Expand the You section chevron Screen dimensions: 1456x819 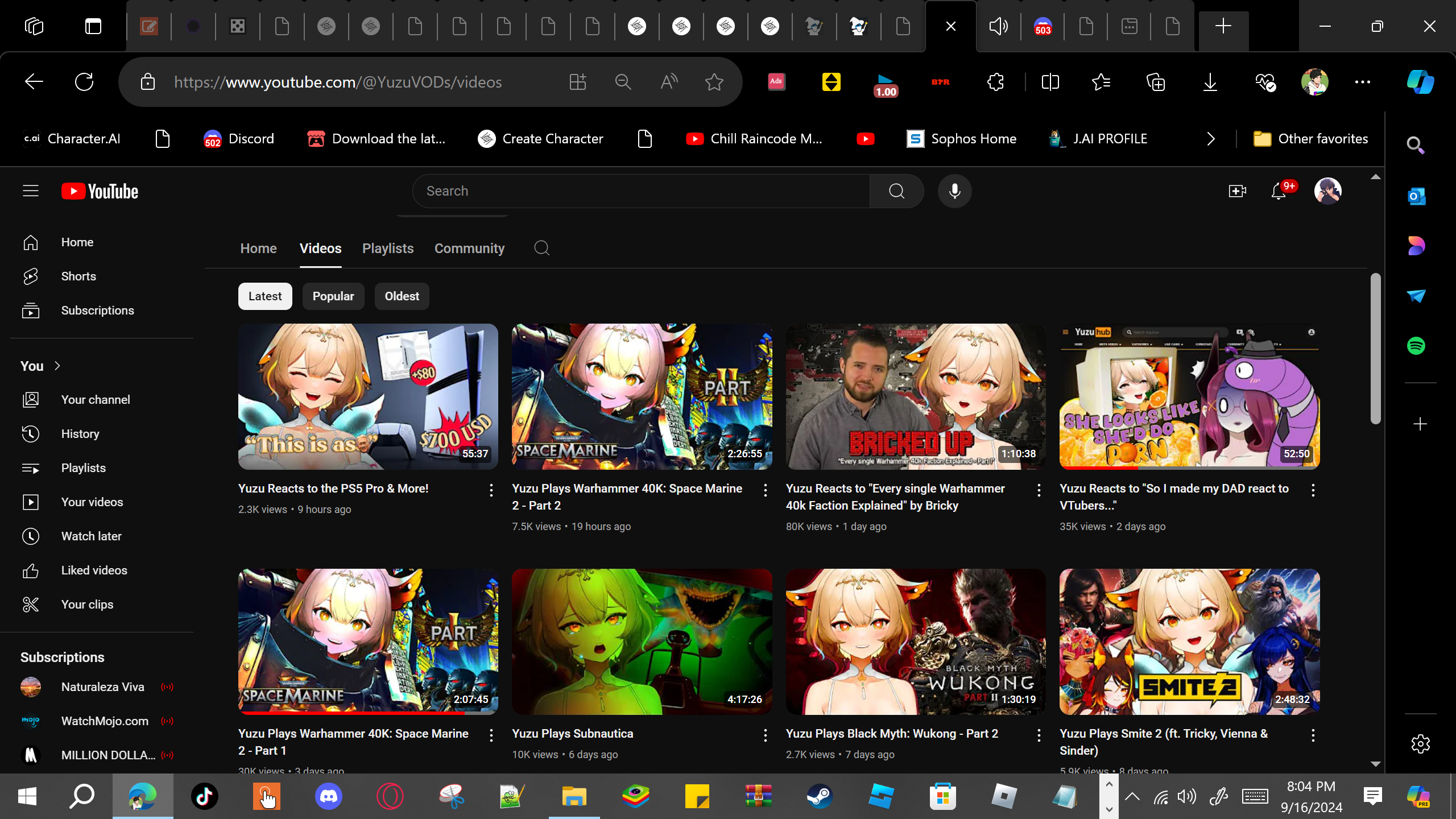[57, 366]
